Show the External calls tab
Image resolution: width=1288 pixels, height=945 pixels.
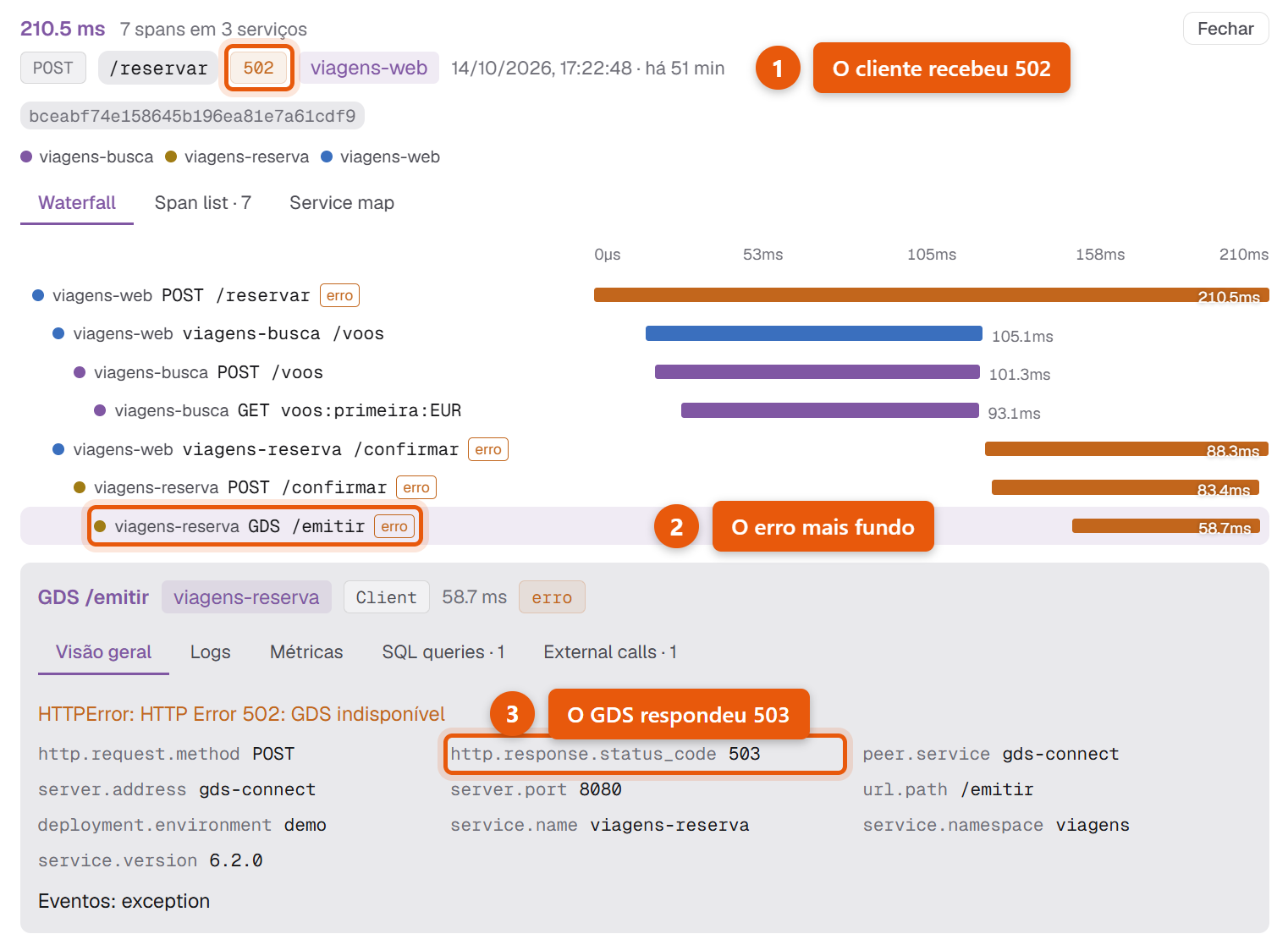point(610,652)
